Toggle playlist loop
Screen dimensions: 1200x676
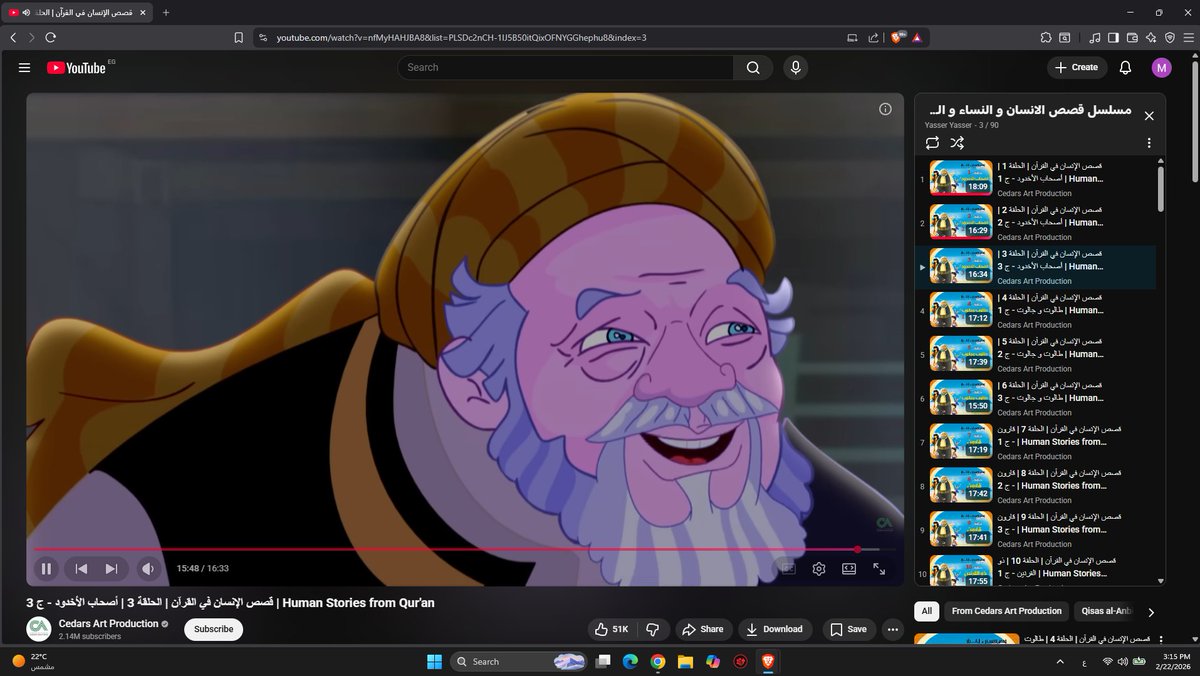(x=932, y=143)
